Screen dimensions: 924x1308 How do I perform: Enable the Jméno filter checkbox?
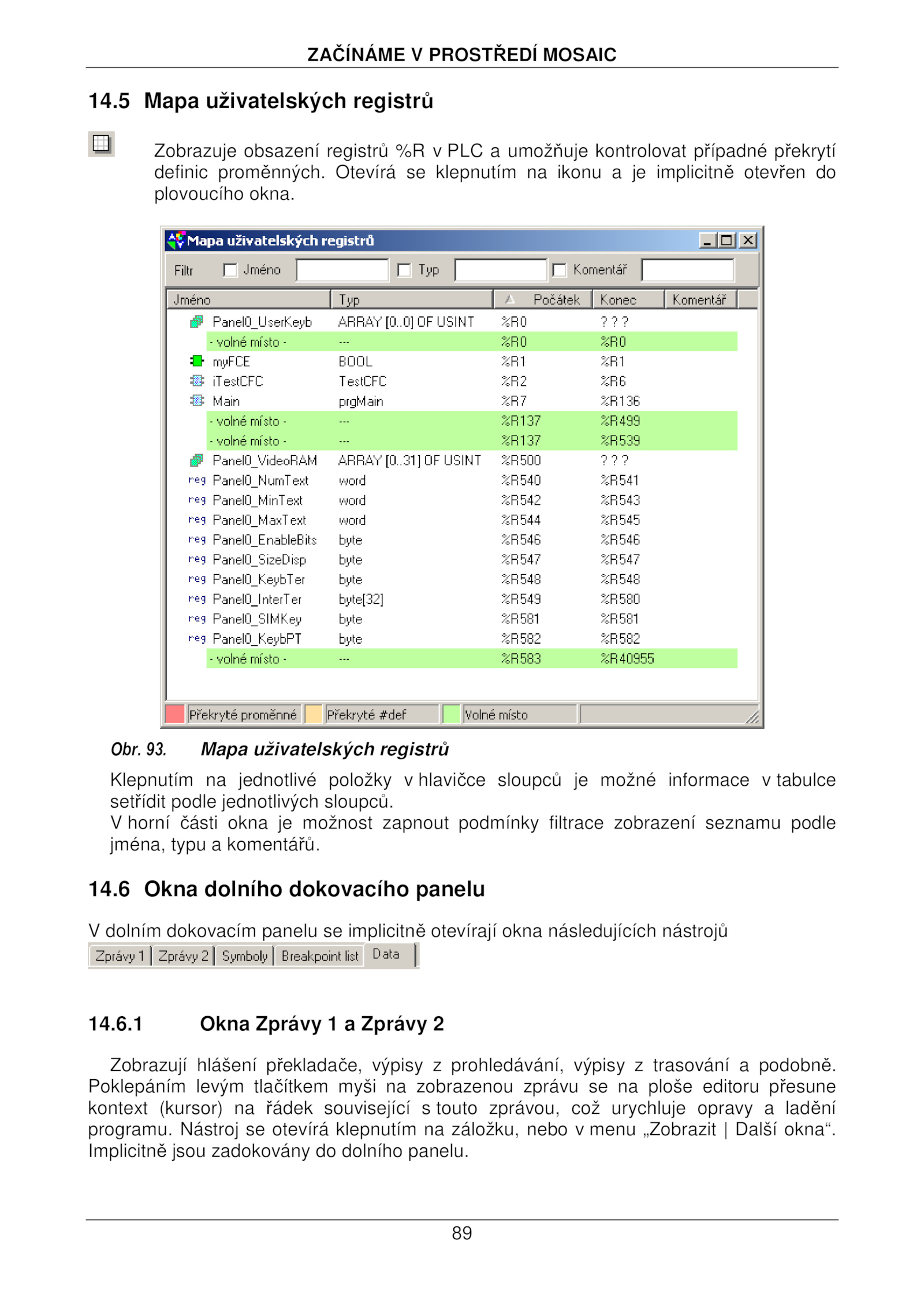230,270
